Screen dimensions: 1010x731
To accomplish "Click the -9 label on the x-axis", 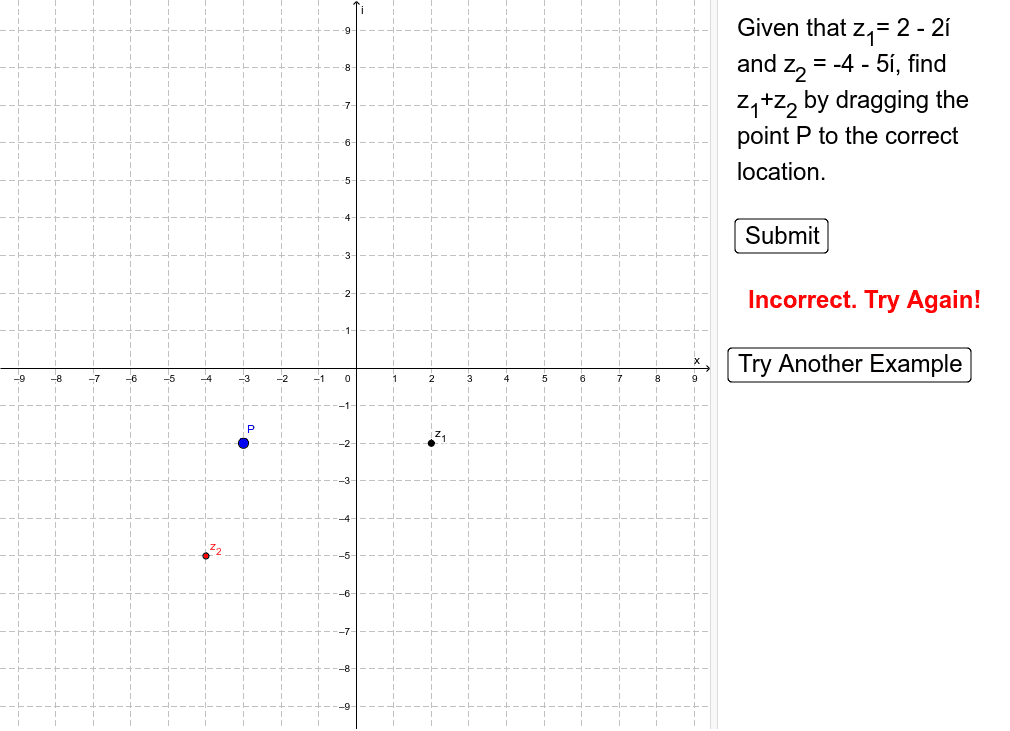I will point(21,379).
